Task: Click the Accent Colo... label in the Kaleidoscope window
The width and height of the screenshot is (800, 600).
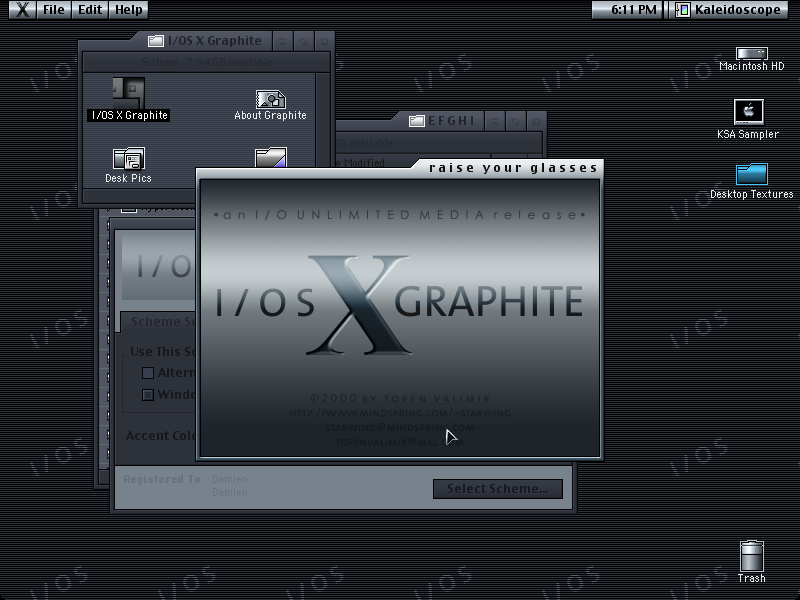Action: pos(161,436)
